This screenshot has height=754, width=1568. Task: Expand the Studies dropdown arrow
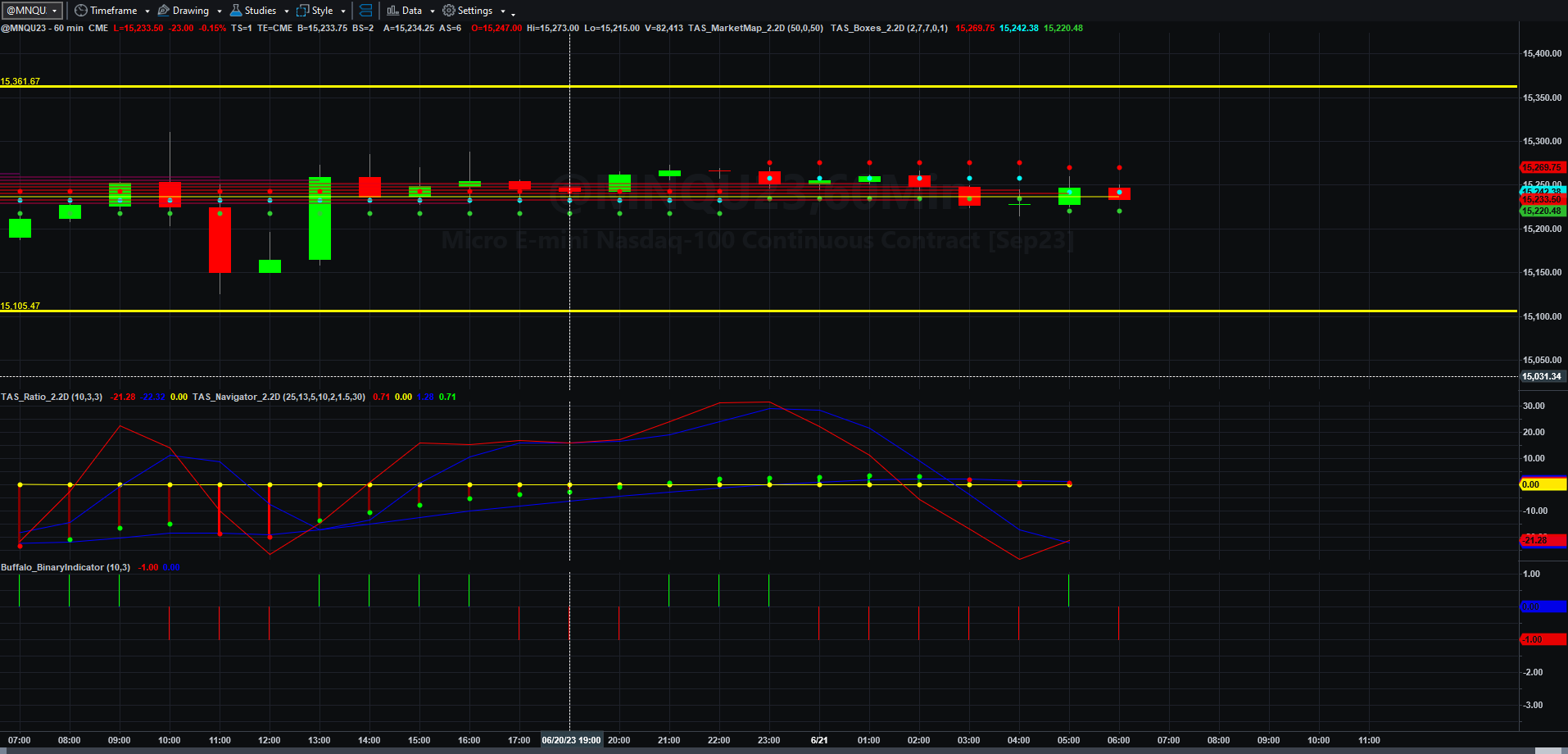coord(287,11)
